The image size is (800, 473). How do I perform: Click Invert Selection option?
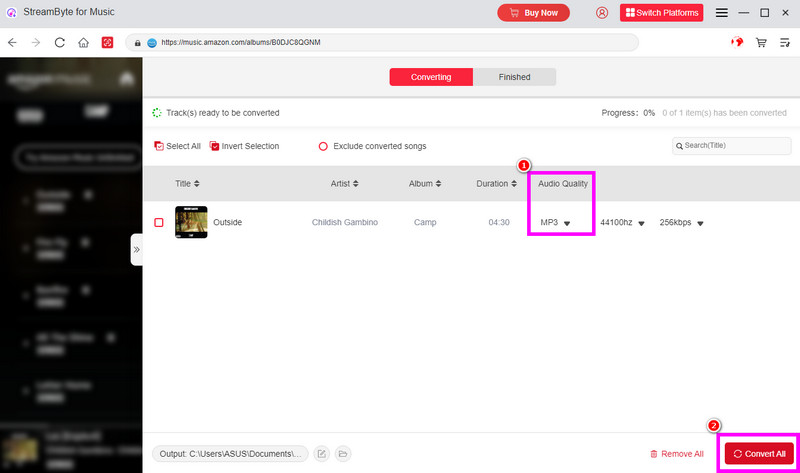click(x=244, y=146)
